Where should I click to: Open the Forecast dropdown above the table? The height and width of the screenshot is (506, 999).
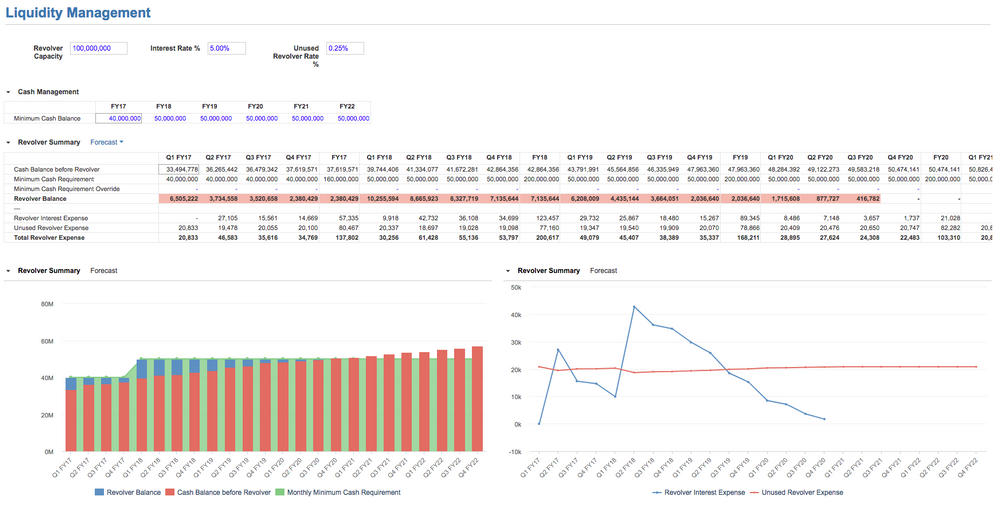107,143
